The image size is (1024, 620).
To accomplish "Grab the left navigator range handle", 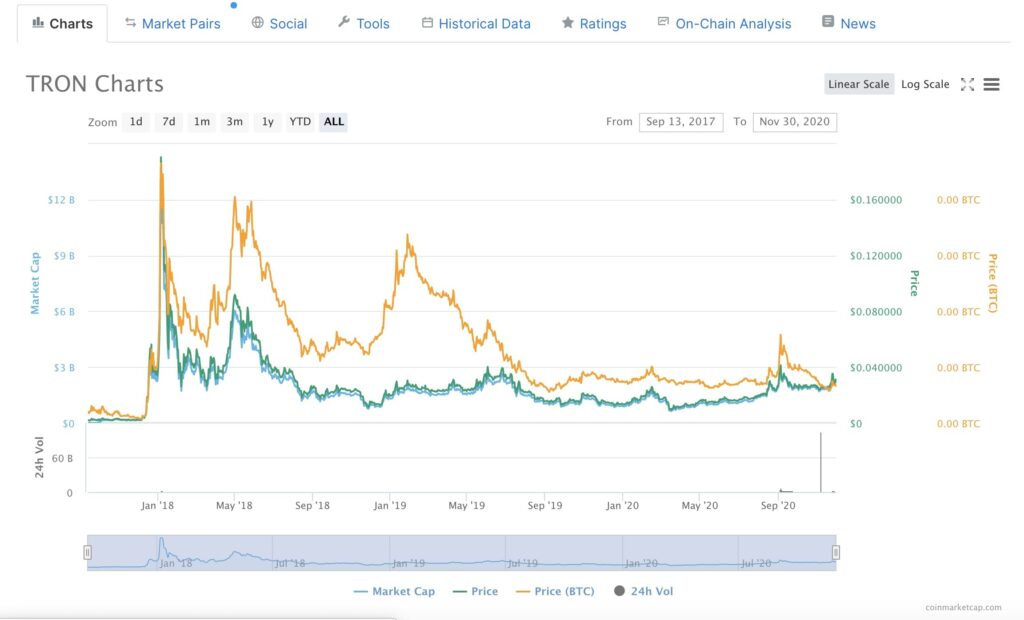I will (x=88, y=553).
